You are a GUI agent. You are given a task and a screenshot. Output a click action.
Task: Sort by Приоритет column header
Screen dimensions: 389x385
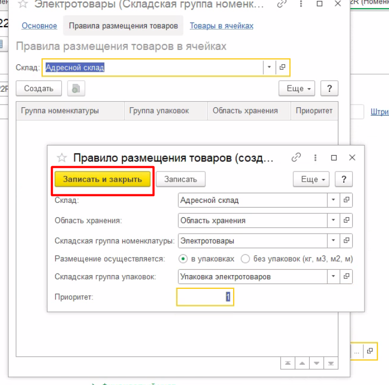click(x=314, y=111)
